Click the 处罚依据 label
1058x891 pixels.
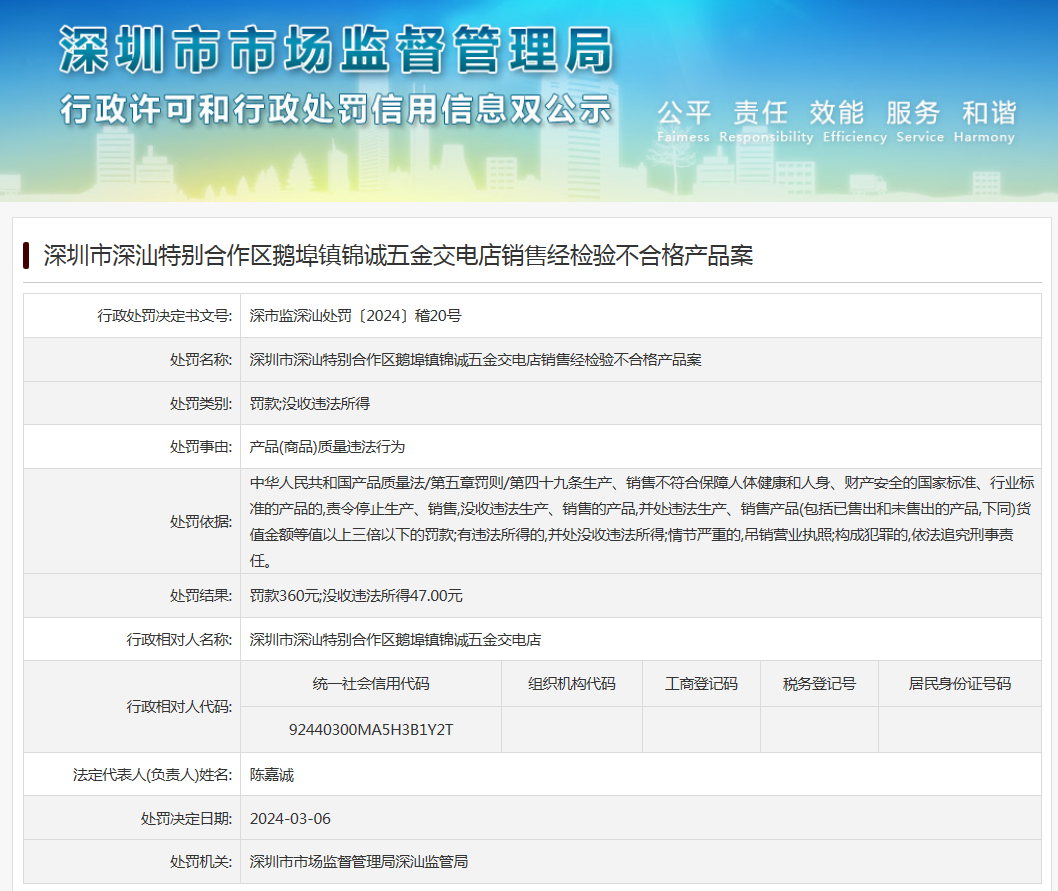click(201, 522)
